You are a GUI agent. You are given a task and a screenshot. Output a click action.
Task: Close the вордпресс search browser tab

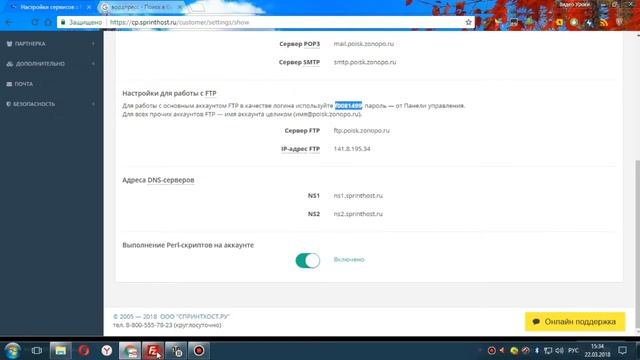(179, 7)
